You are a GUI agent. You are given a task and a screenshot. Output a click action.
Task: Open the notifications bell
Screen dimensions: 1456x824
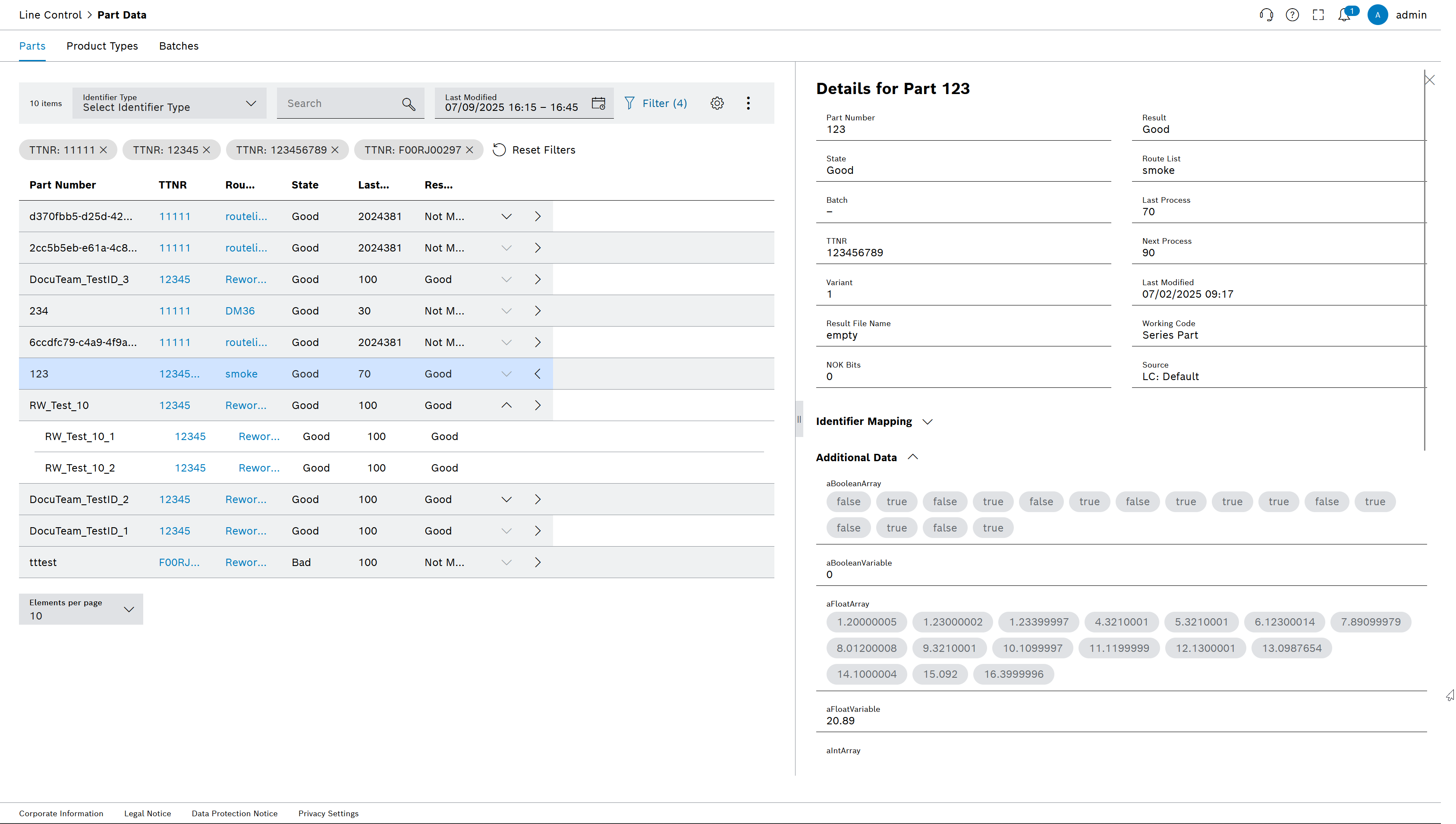pos(1344,15)
